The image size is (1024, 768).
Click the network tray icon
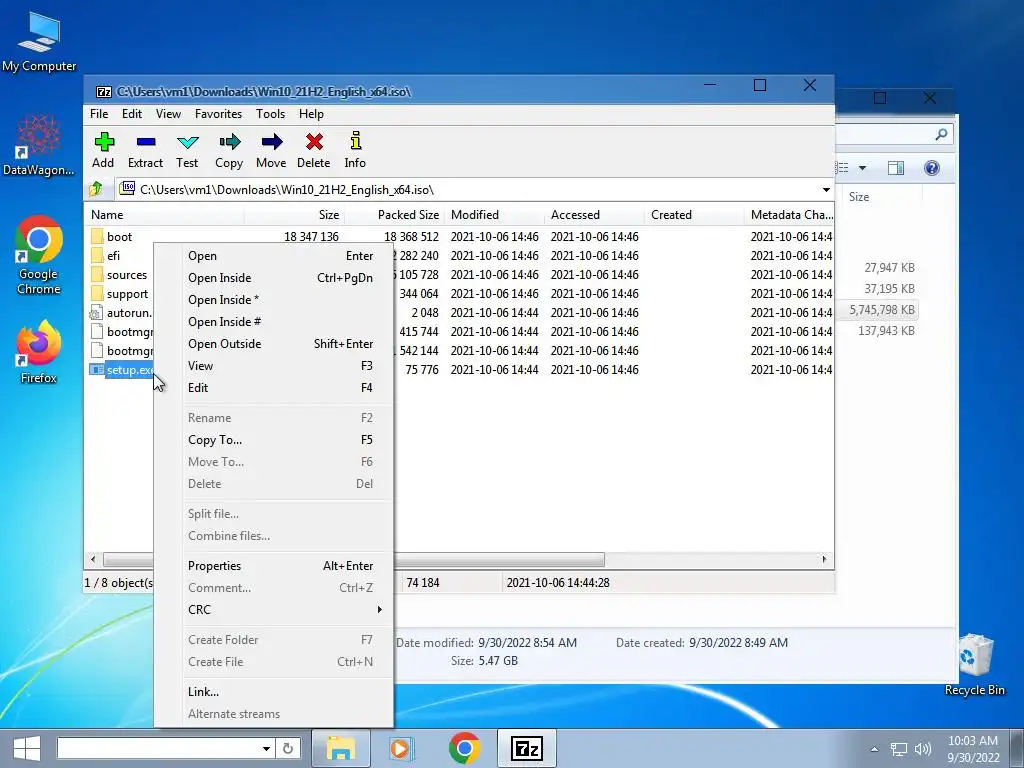[x=899, y=749]
